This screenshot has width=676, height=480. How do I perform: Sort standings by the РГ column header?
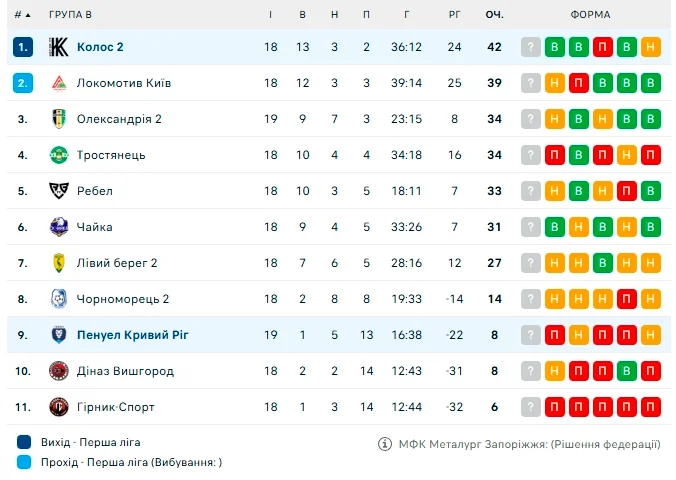455,15
